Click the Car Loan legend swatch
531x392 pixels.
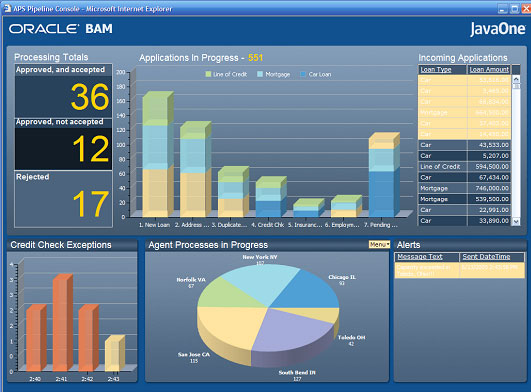(303, 74)
